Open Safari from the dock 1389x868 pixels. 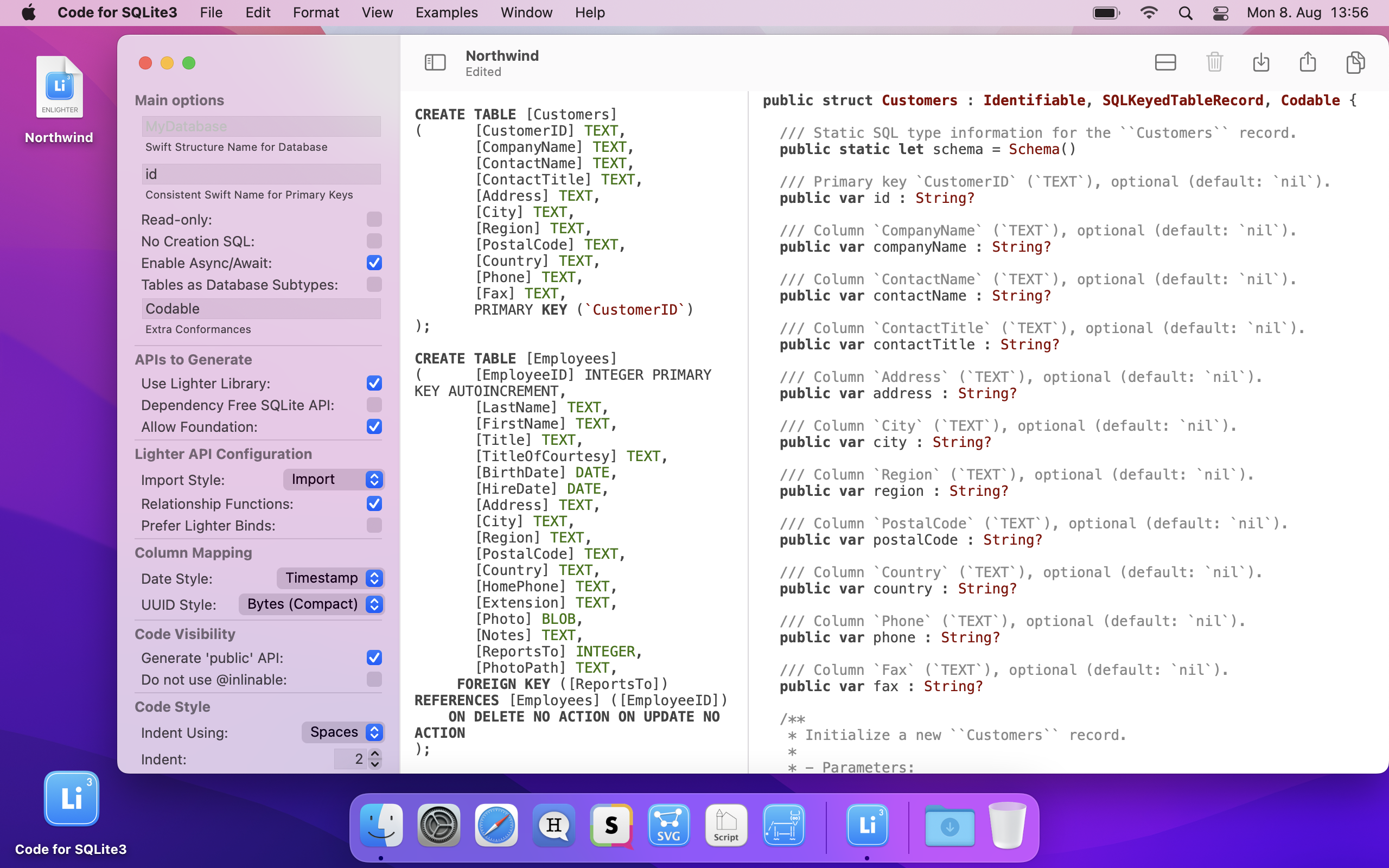[496, 826]
